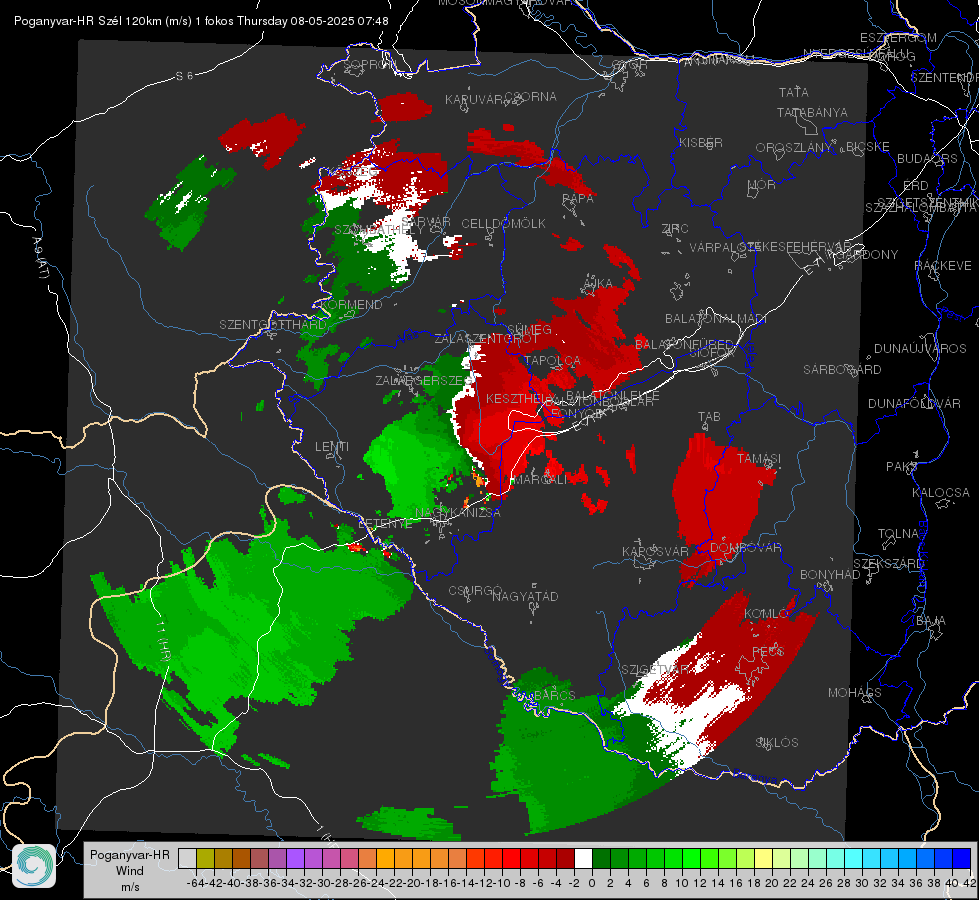This screenshot has width=979, height=900.
Task: Select the TOLNA label
Action: point(898,533)
